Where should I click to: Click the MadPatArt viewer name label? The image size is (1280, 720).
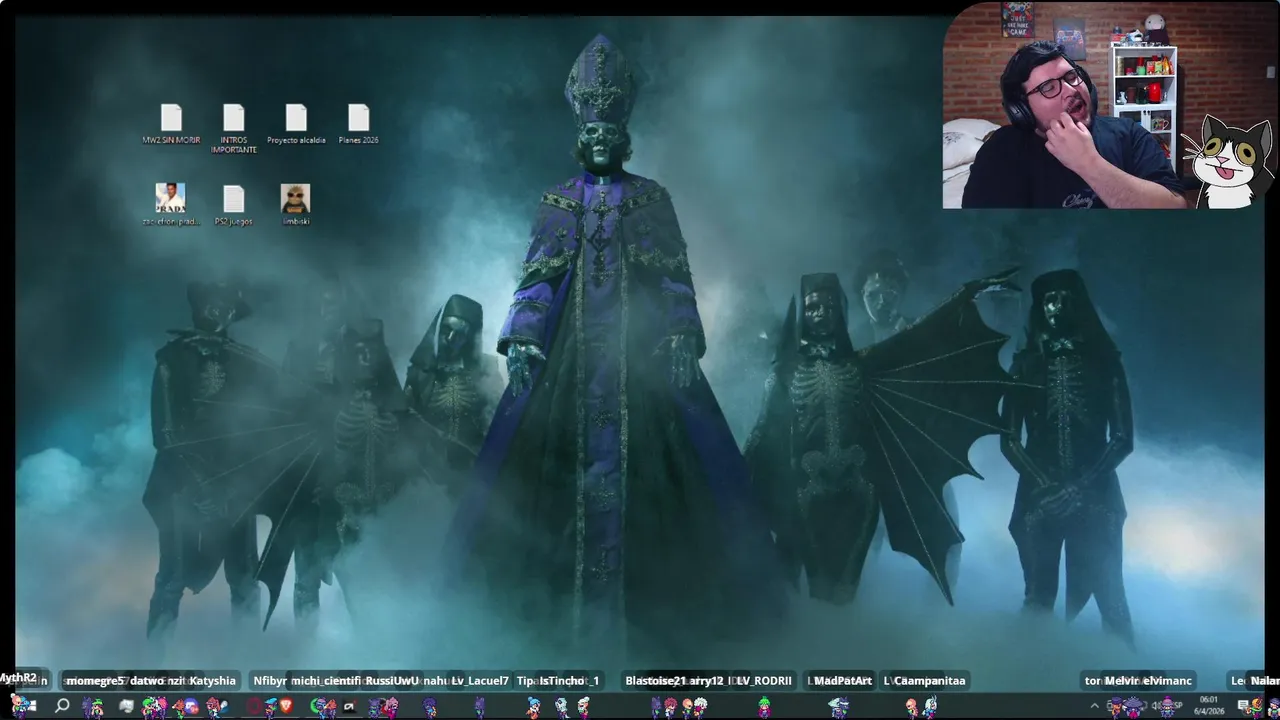[843, 681]
